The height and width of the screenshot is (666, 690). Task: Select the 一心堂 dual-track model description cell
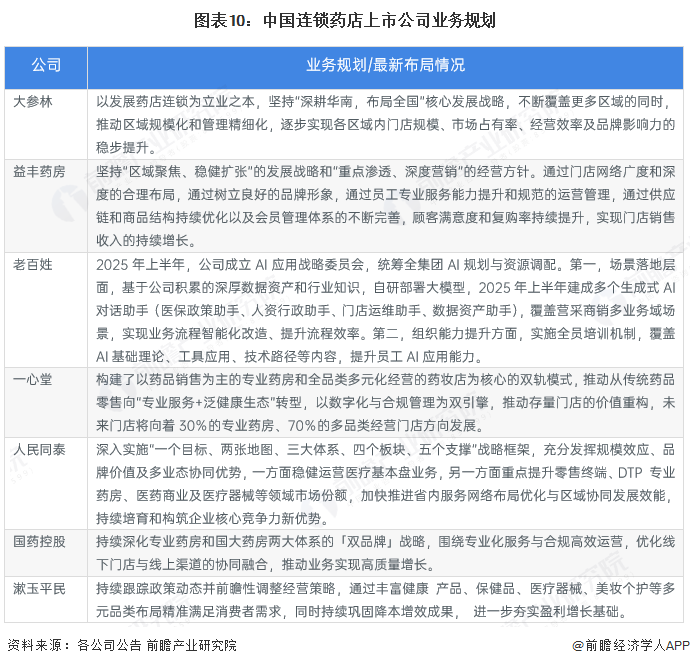tap(385, 402)
